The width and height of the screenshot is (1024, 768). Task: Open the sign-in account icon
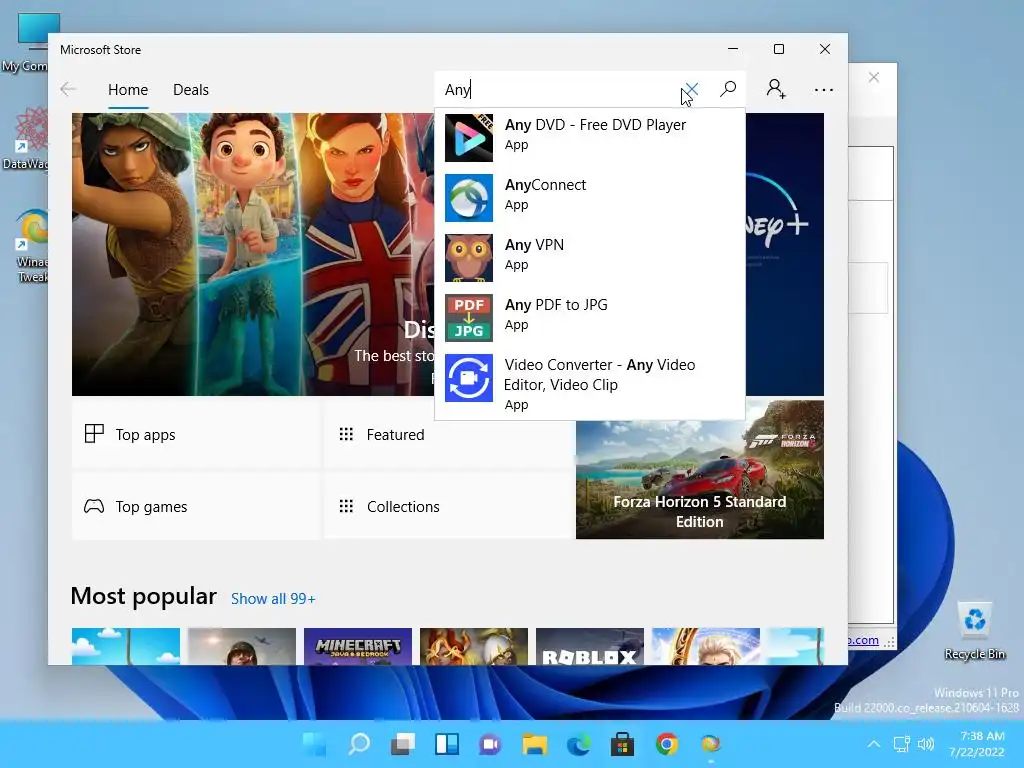tap(776, 89)
